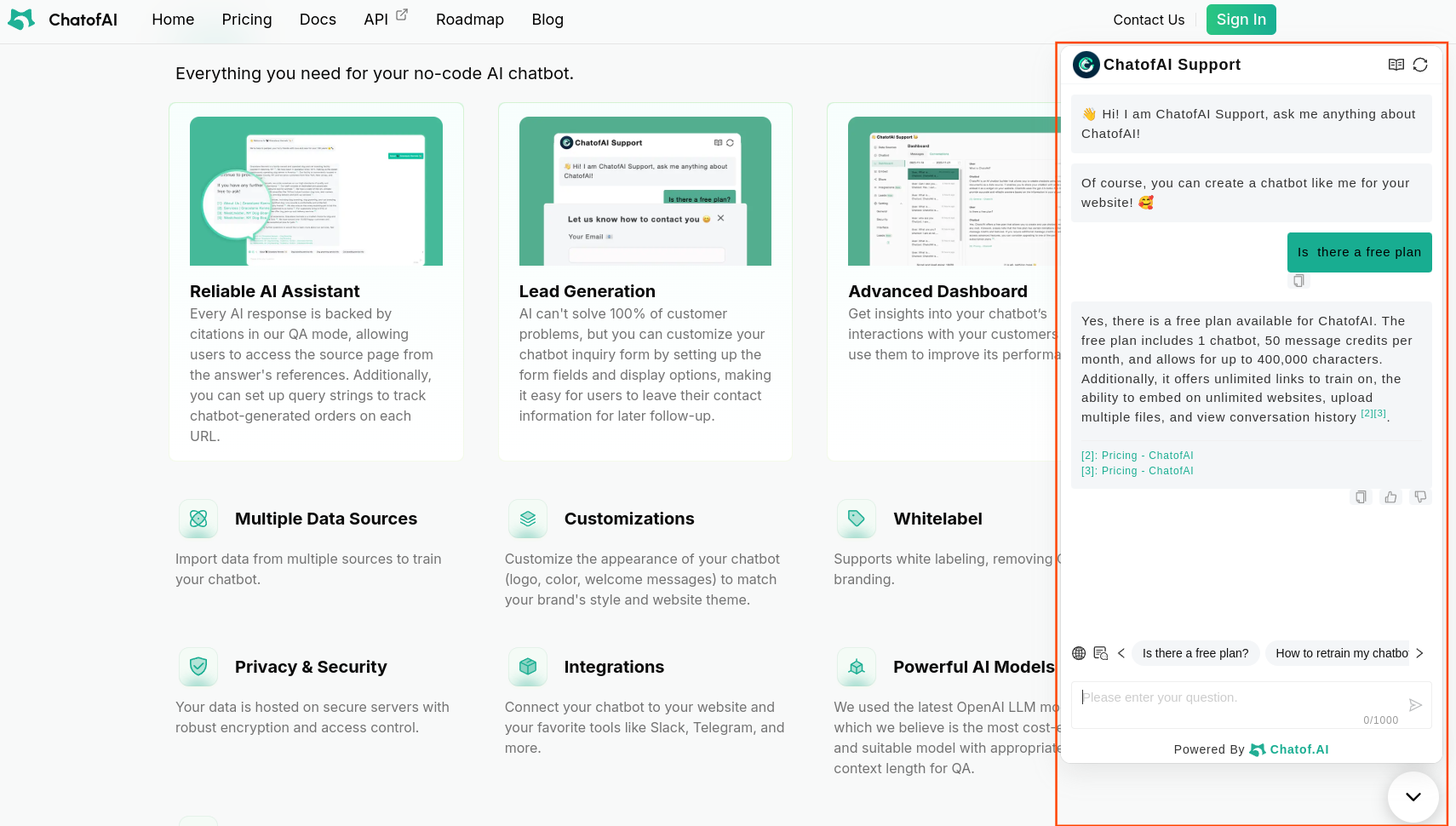
Task: Click the 'Reliable AI Assistant' heading
Action: click(275, 291)
